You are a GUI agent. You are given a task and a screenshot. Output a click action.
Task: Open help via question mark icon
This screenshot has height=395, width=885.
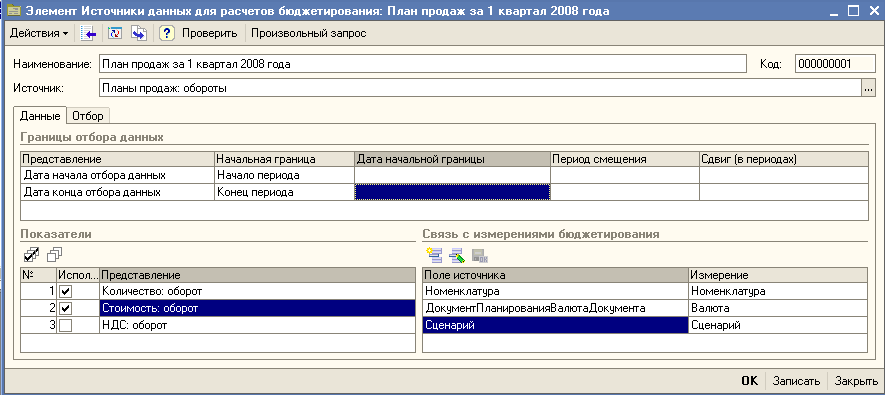coord(166,33)
